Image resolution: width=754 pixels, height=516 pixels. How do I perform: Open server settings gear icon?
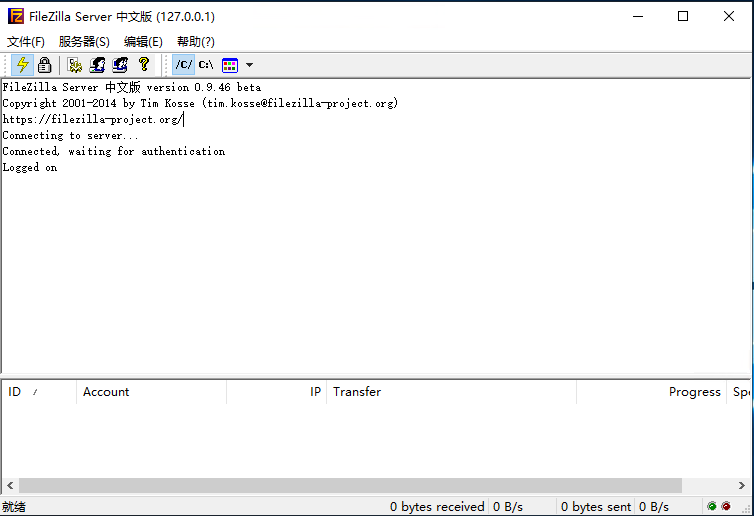point(75,65)
